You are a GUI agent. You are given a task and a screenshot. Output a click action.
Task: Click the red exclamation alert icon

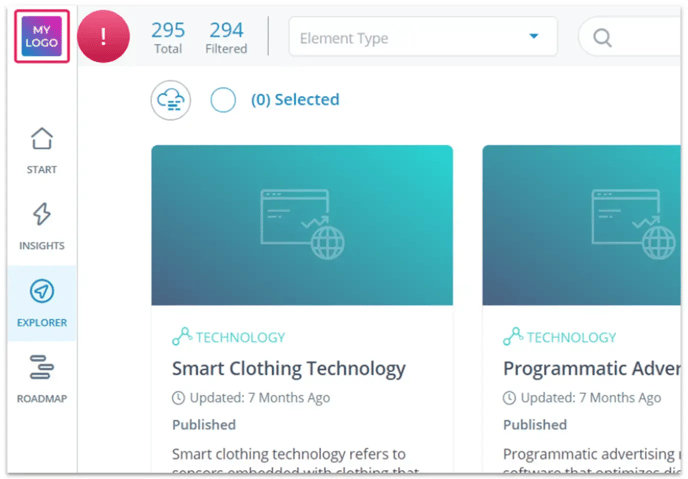(104, 37)
